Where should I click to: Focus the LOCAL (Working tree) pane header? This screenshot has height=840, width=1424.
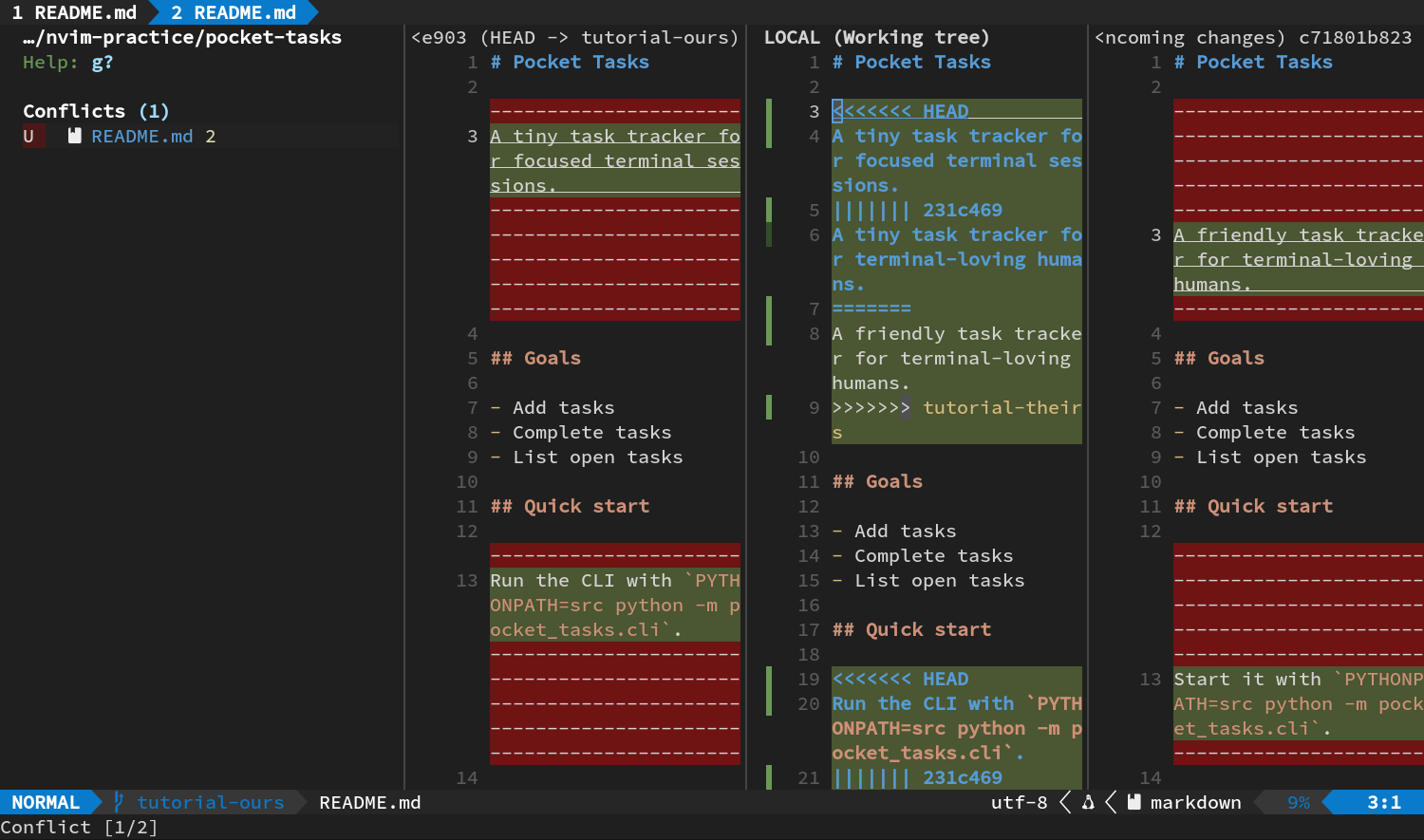(x=877, y=37)
